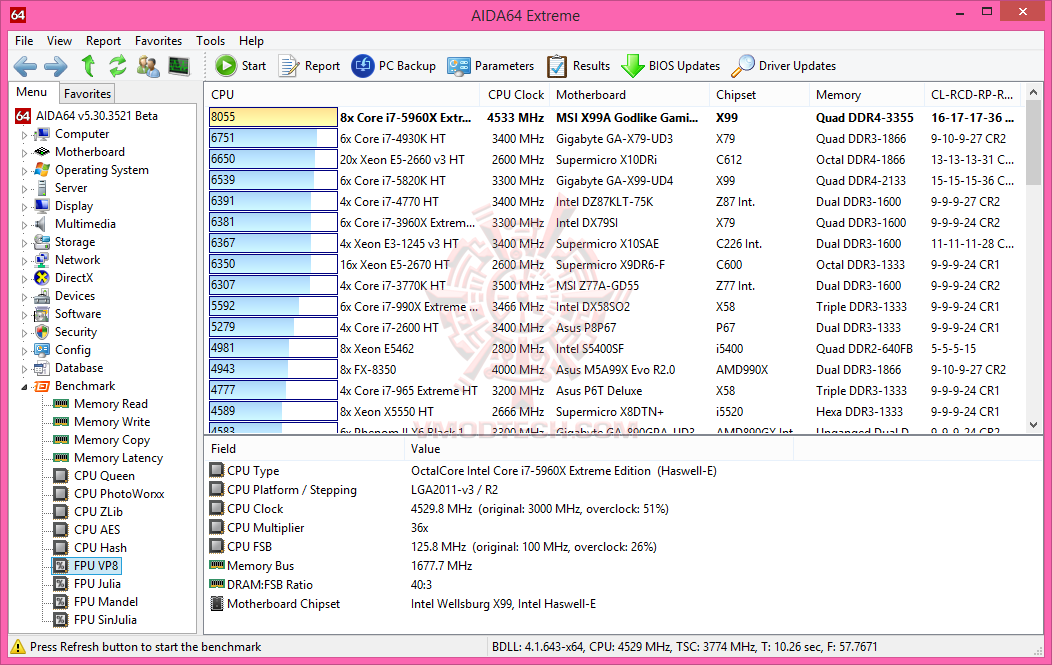Viewport: 1052px width, 665px height.
Task: Open the CPU Queen benchmark
Action: click(104, 476)
